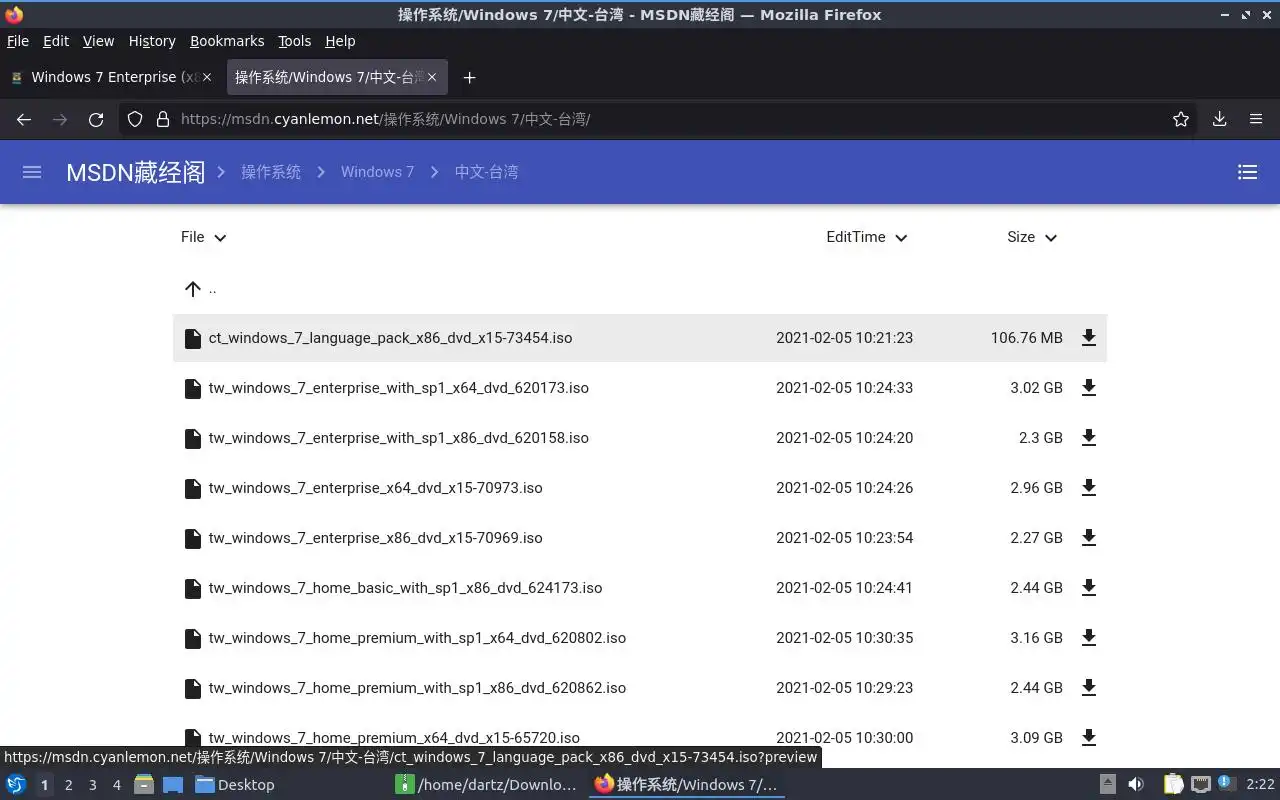Download home_premium_with_sp1_x64_dvd_620802 via arrow icon
The width and height of the screenshot is (1280, 800).
(1089, 638)
